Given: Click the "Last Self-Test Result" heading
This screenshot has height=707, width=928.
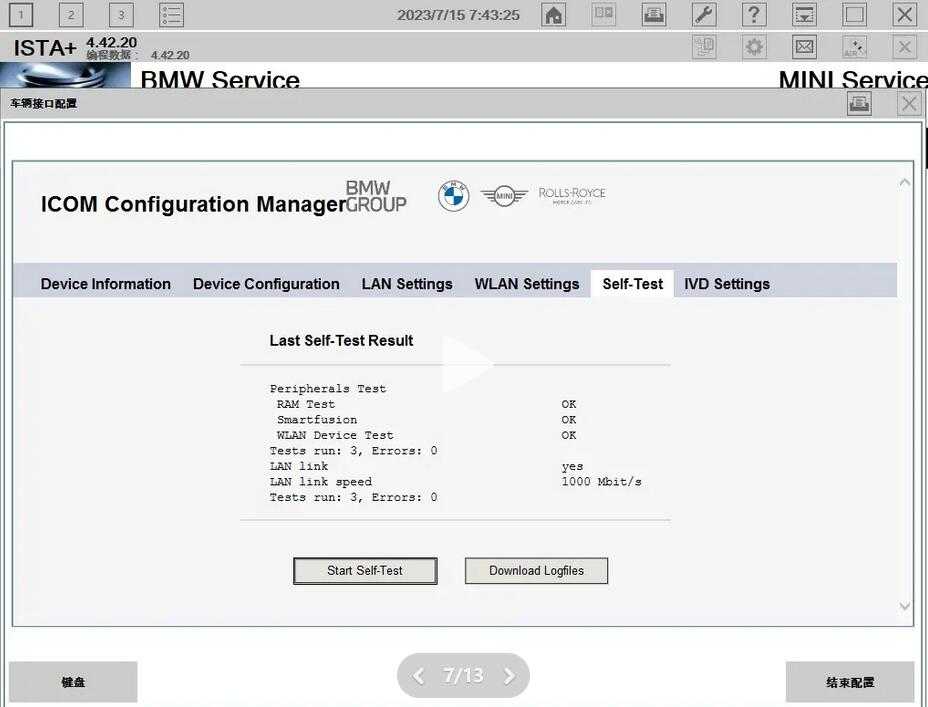Looking at the screenshot, I should click(x=341, y=341).
